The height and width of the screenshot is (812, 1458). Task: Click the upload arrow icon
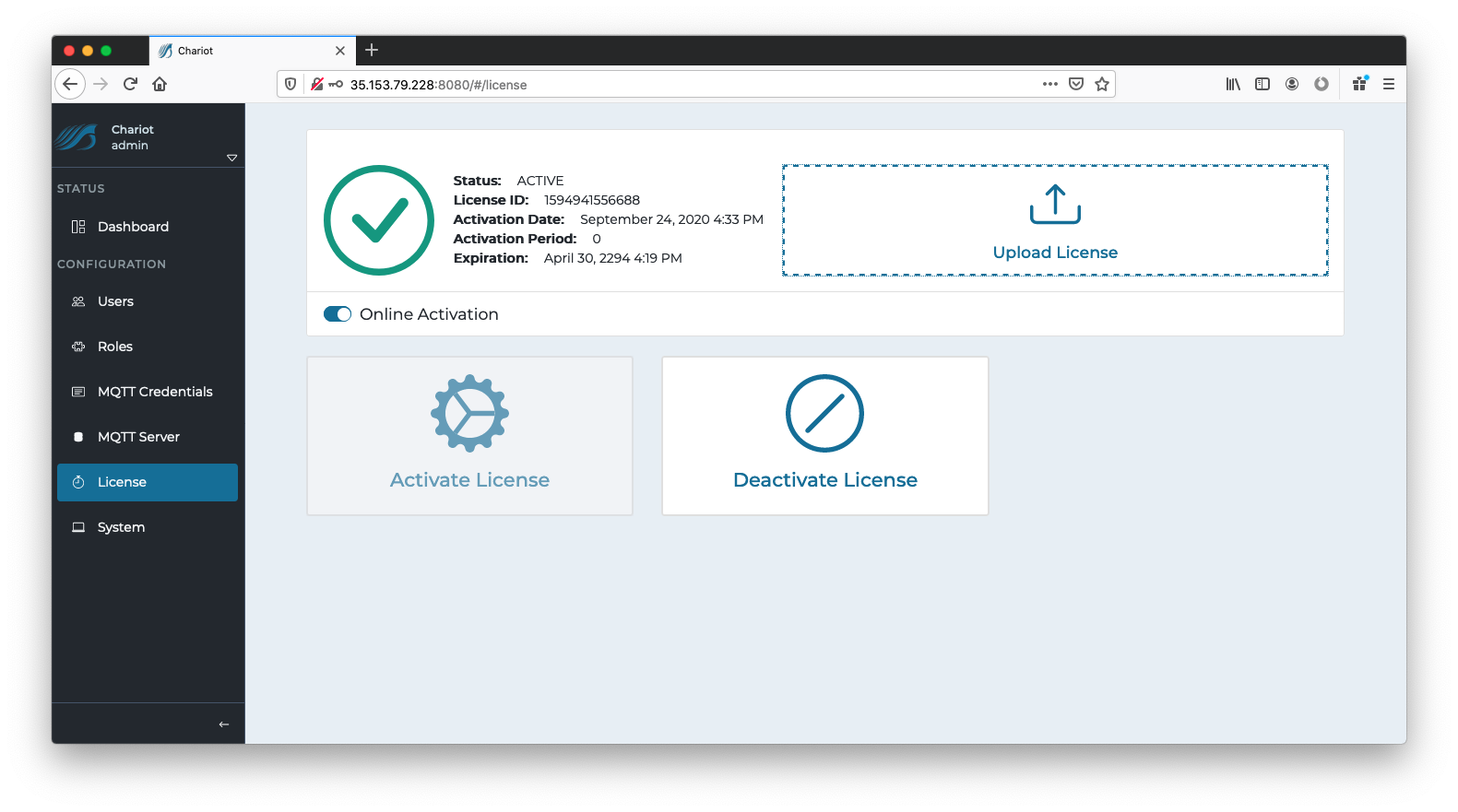point(1055,205)
